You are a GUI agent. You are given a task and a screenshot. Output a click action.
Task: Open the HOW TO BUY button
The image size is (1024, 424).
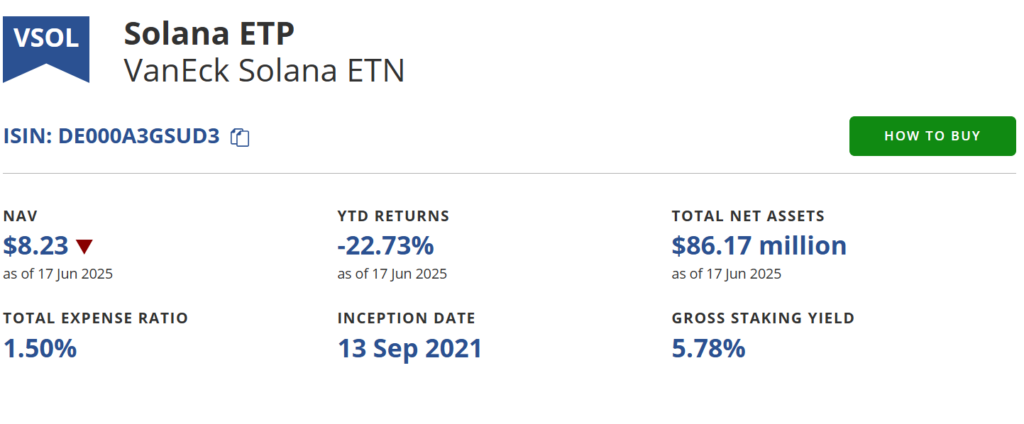pos(933,136)
